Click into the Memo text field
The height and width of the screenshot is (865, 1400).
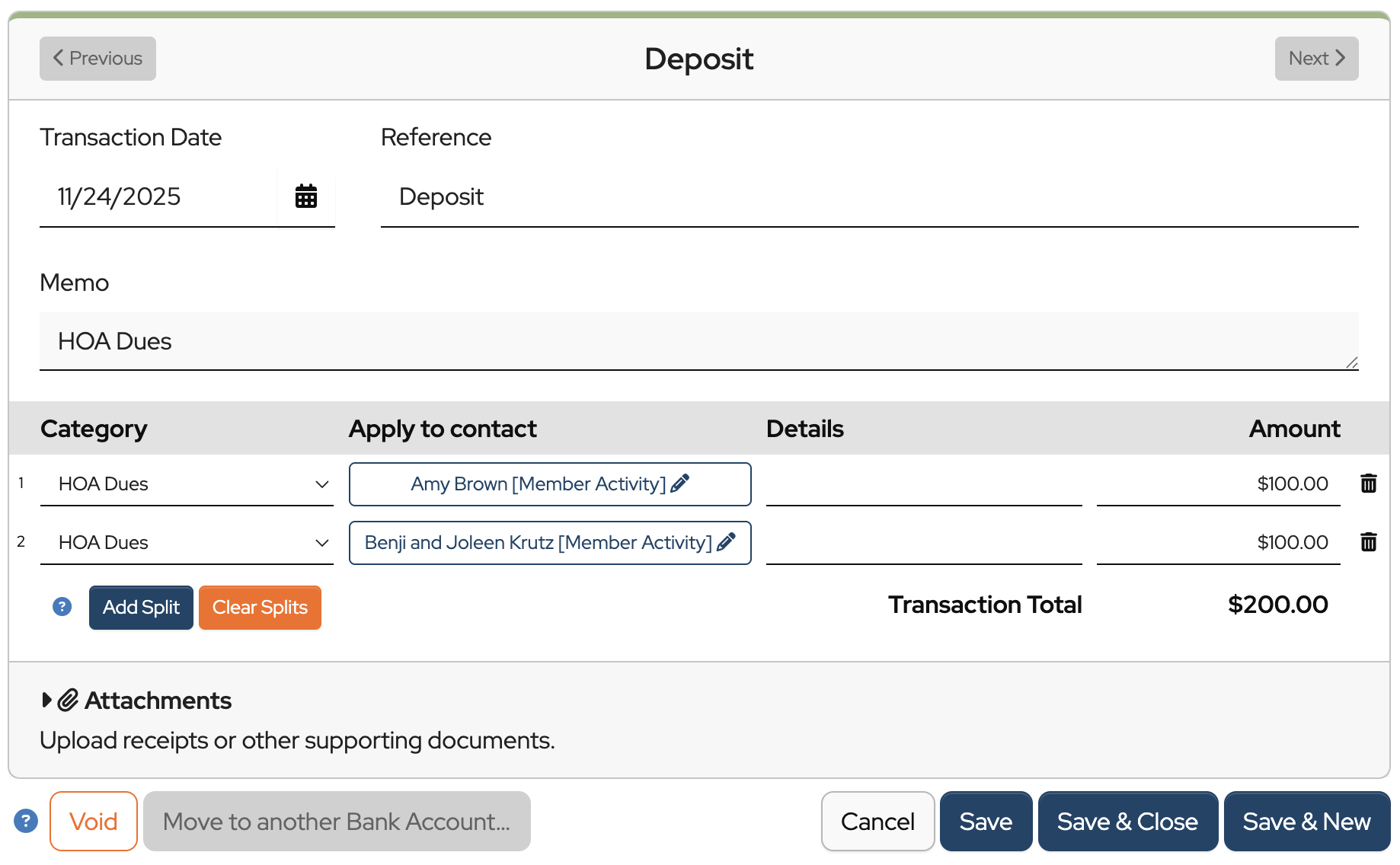pos(698,341)
